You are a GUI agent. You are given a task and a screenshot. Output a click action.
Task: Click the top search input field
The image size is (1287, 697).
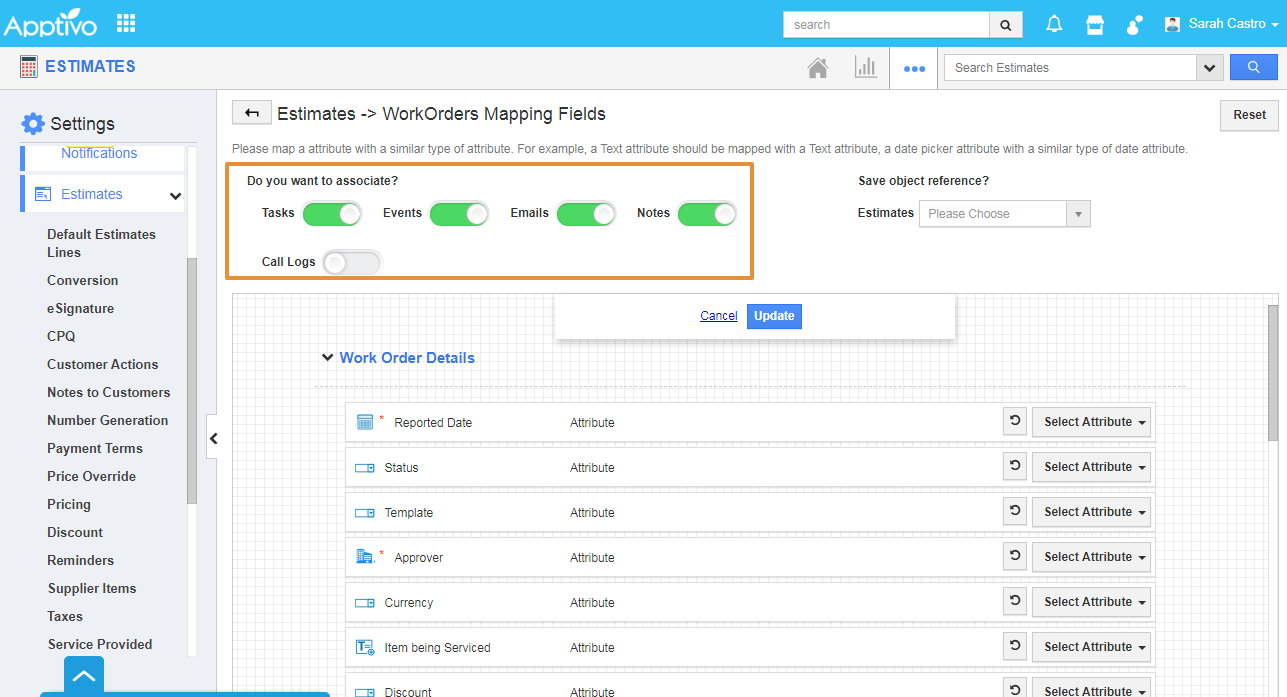point(886,25)
